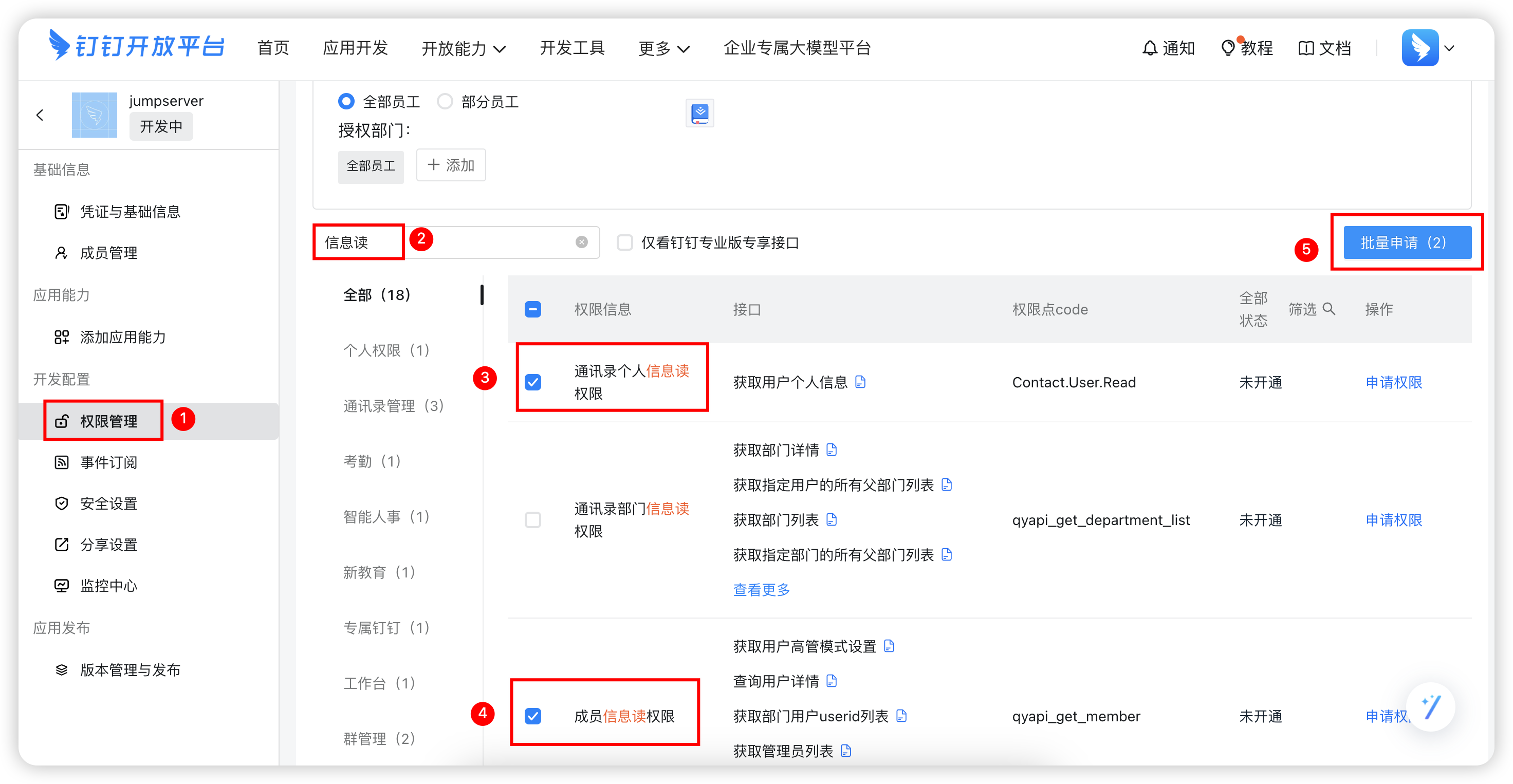
Task: Click the 添加 department button
Action: pyautogui.click(x=451, y=165)
